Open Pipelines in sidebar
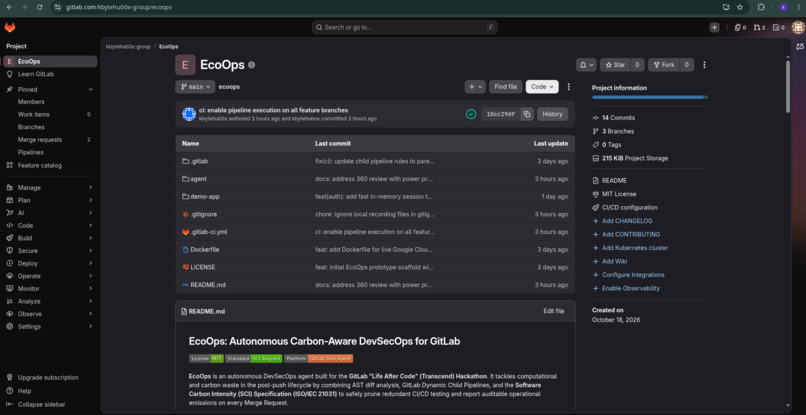Image resolution: width=806 pixels, height=415 pixels. (x=49, y=153)
